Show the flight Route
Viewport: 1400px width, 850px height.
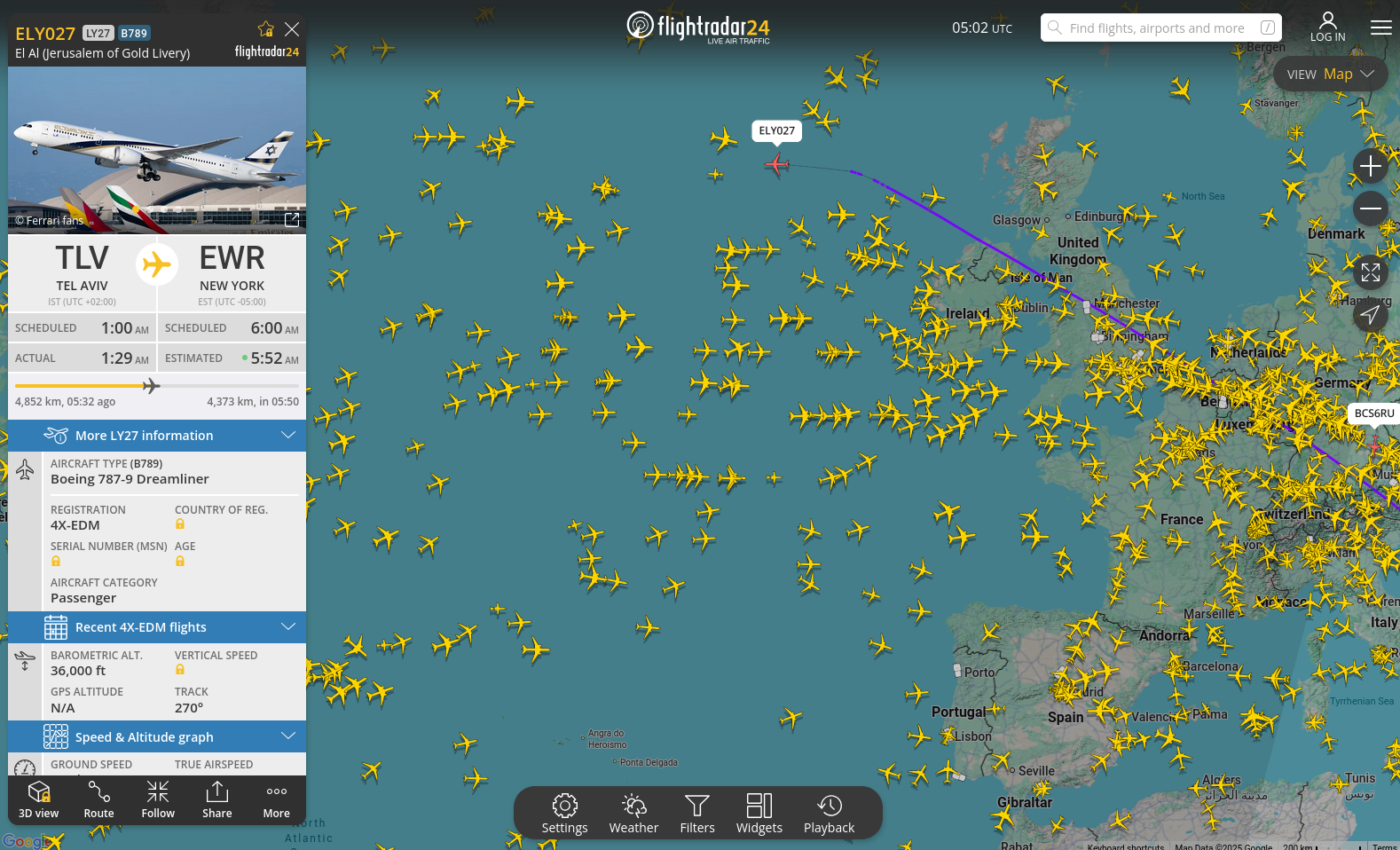[x=98, y=799]
